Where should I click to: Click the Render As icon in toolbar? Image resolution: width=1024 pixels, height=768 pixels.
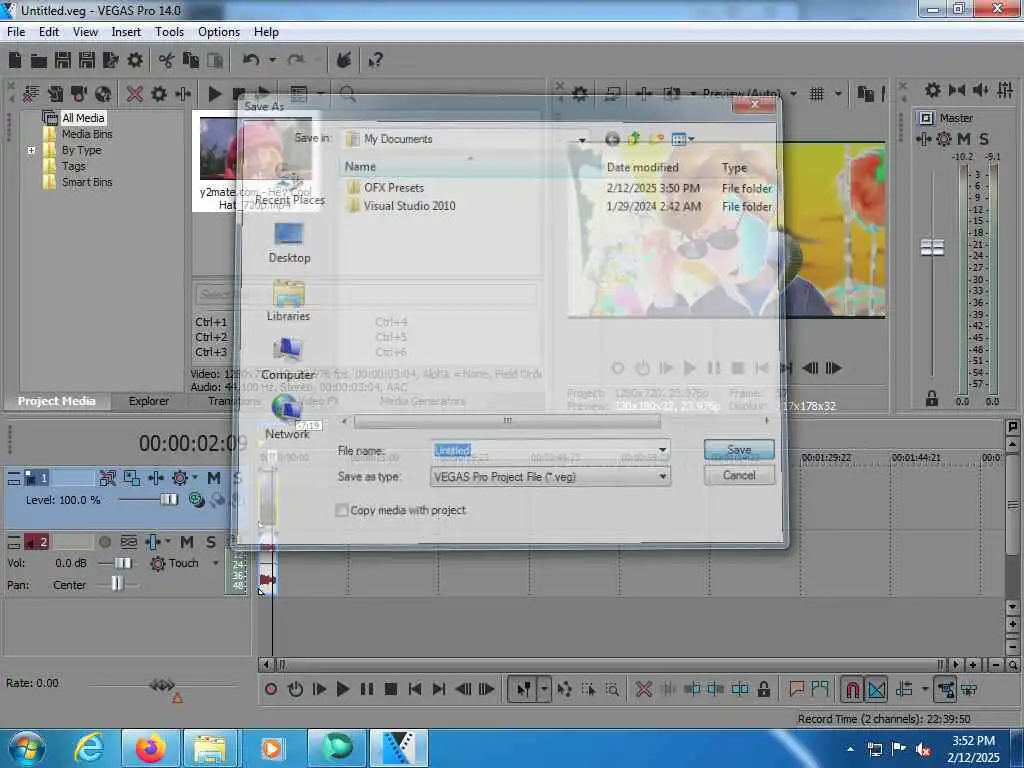pyautogui.click(x=111, y=61)
